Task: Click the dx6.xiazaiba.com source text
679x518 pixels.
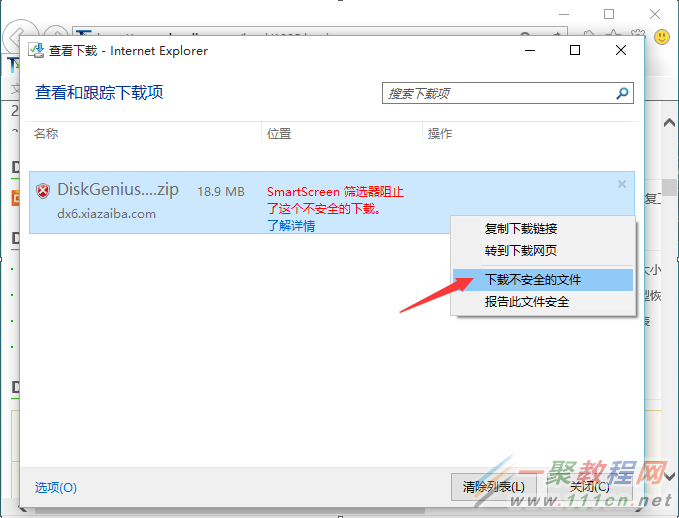Action: 106,214
